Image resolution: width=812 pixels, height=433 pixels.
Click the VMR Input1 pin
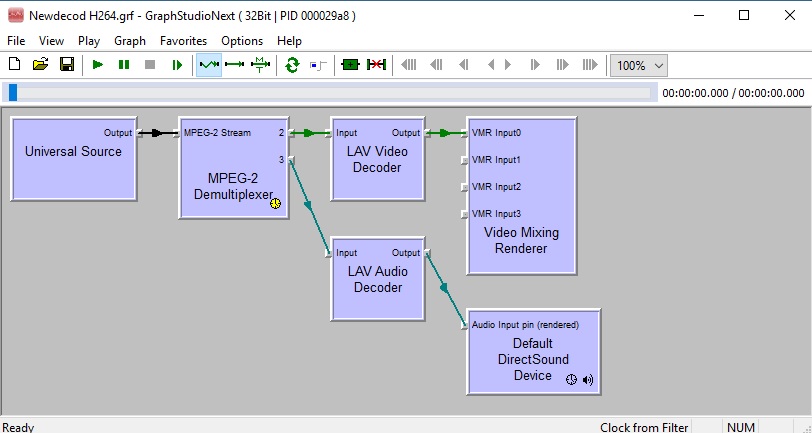pos(465,160)
